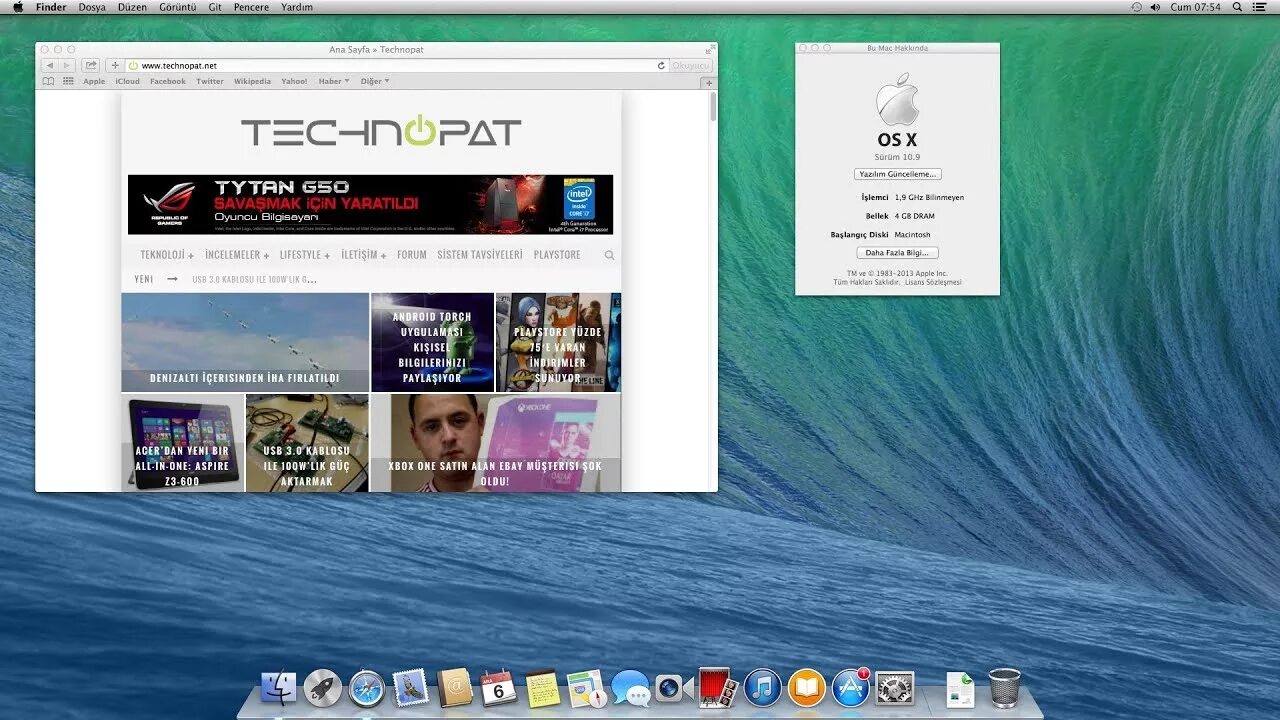The height and width of the screenshot is (720, 1280).
Task: Open FaceTime camera icon in Dock
Action: [674, 688]
